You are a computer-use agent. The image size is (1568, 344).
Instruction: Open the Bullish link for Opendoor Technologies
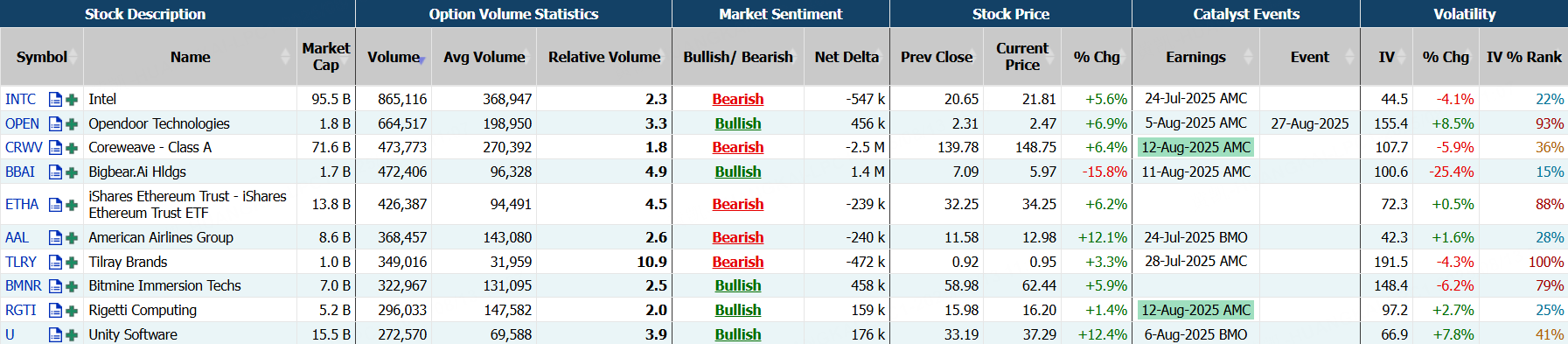[x=738, y=124]
